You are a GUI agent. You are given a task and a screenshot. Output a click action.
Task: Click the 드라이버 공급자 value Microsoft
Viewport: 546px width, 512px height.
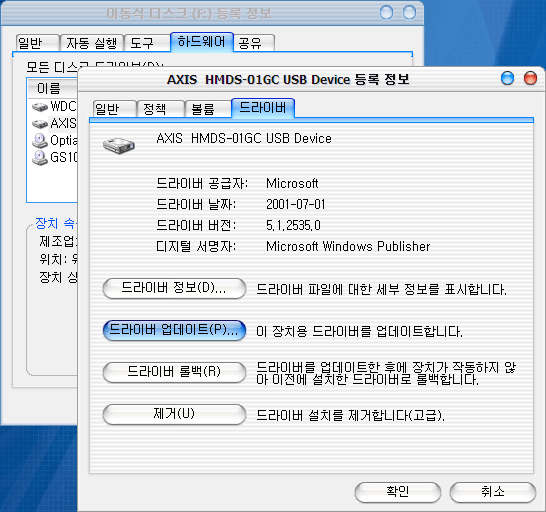292,184
